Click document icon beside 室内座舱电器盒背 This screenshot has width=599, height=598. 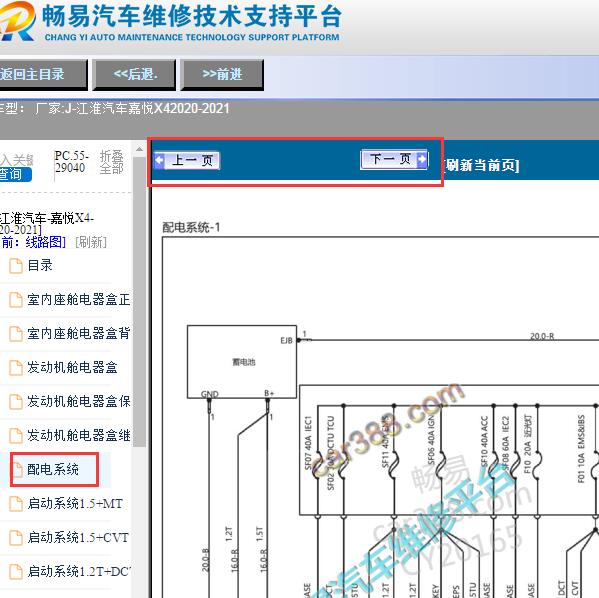click(x=16, y=334)
